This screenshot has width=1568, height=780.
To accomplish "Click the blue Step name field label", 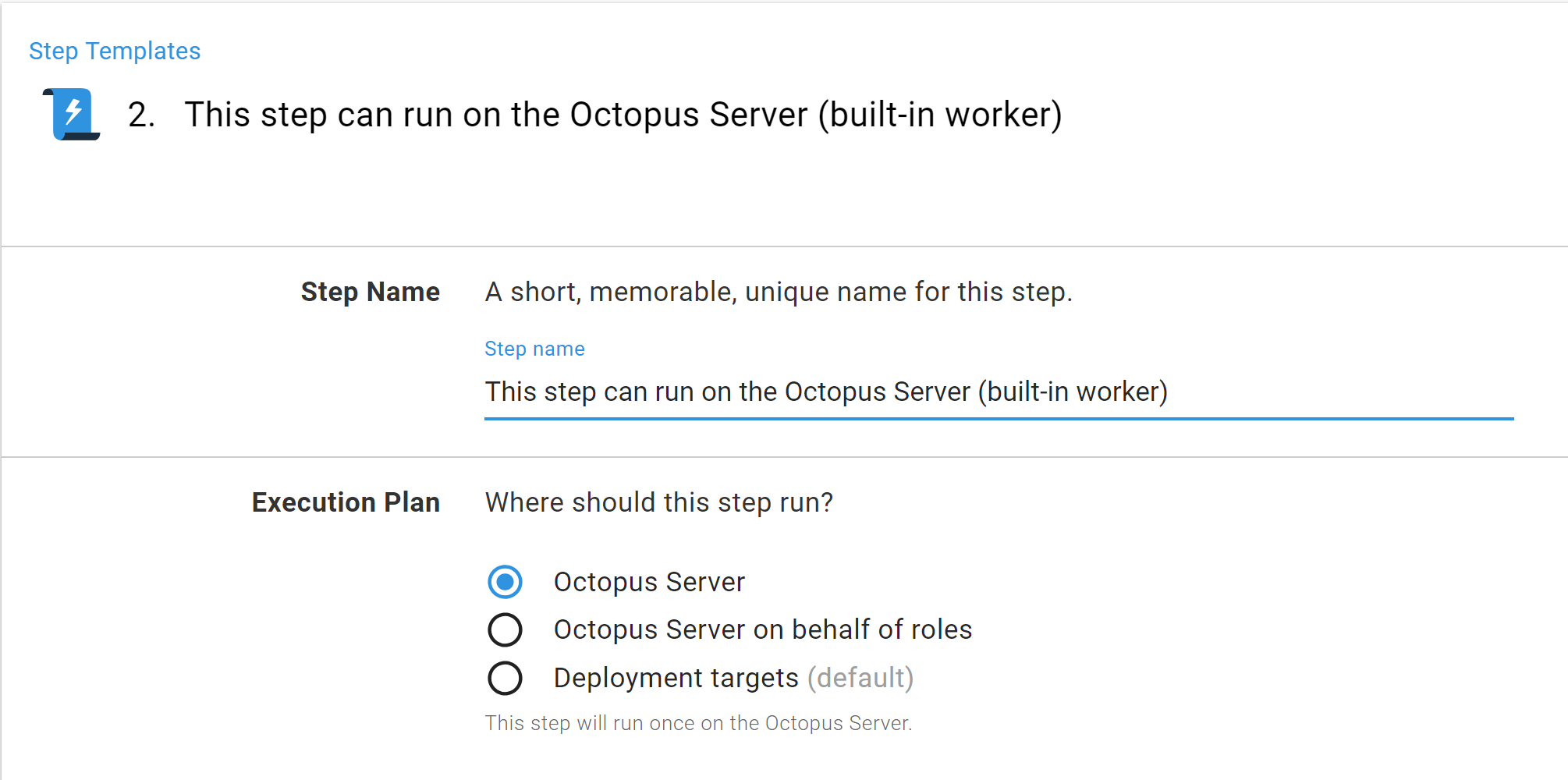I will point(534,349).
